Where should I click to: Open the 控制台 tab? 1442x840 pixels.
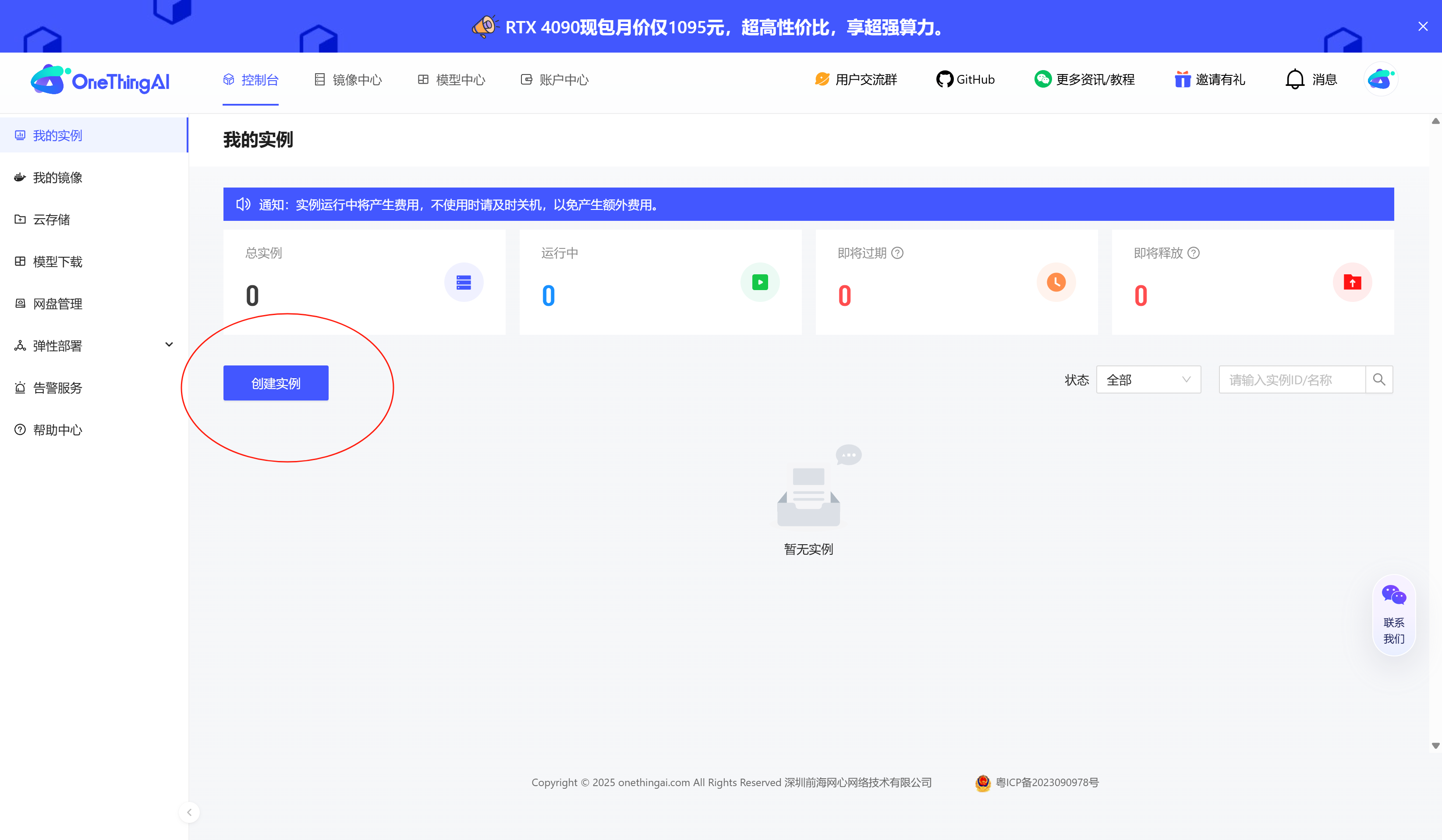251,80
